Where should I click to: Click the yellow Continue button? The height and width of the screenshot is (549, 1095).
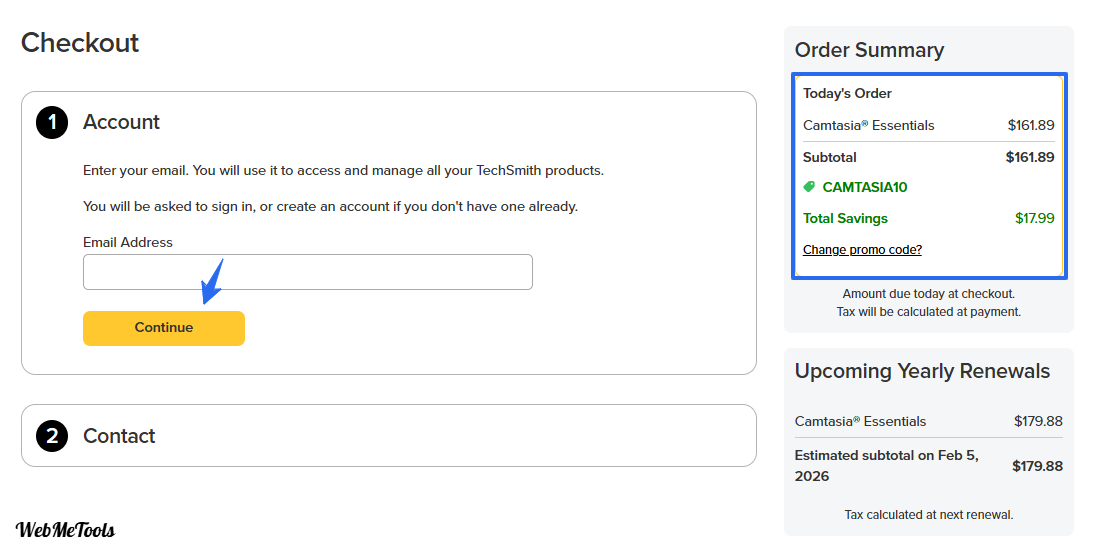tap(163, 328)
